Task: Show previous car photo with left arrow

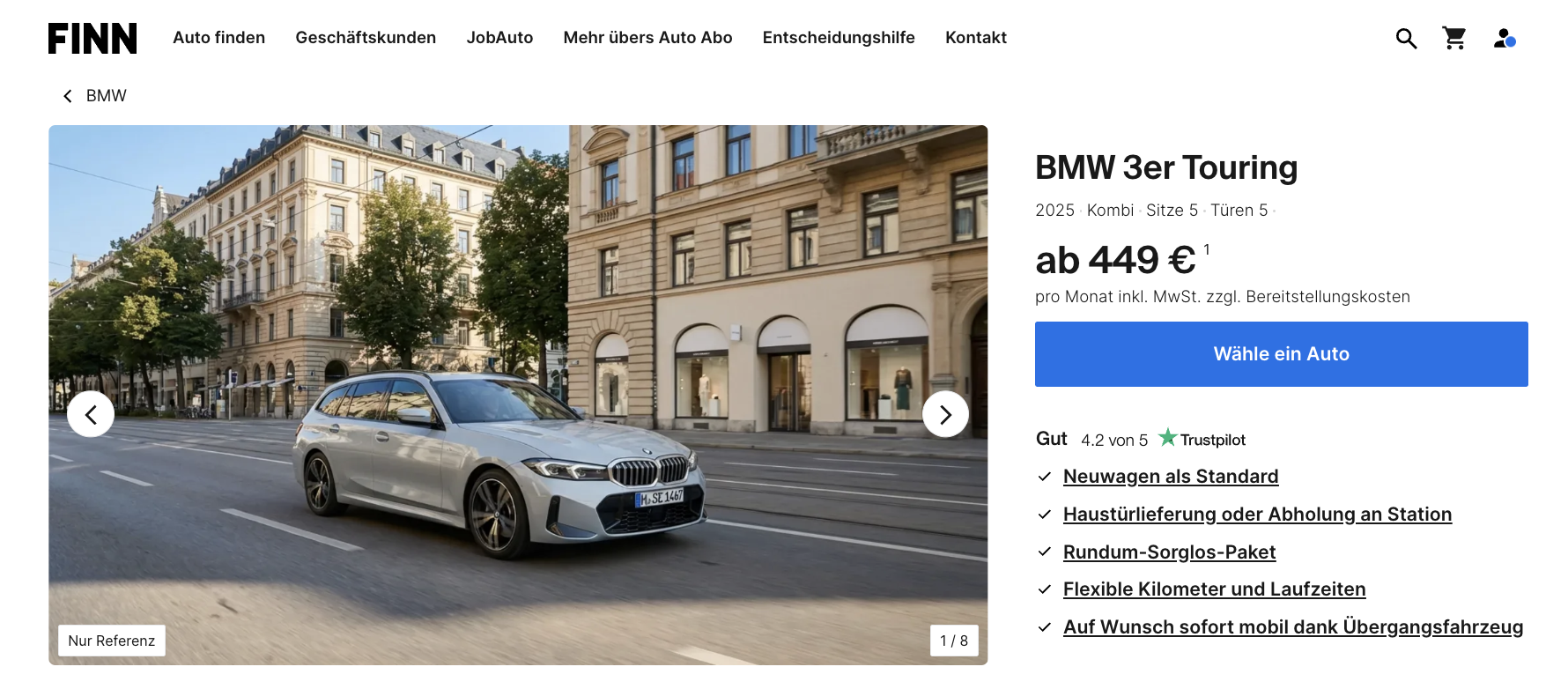Action: click(x=91, y=414)
